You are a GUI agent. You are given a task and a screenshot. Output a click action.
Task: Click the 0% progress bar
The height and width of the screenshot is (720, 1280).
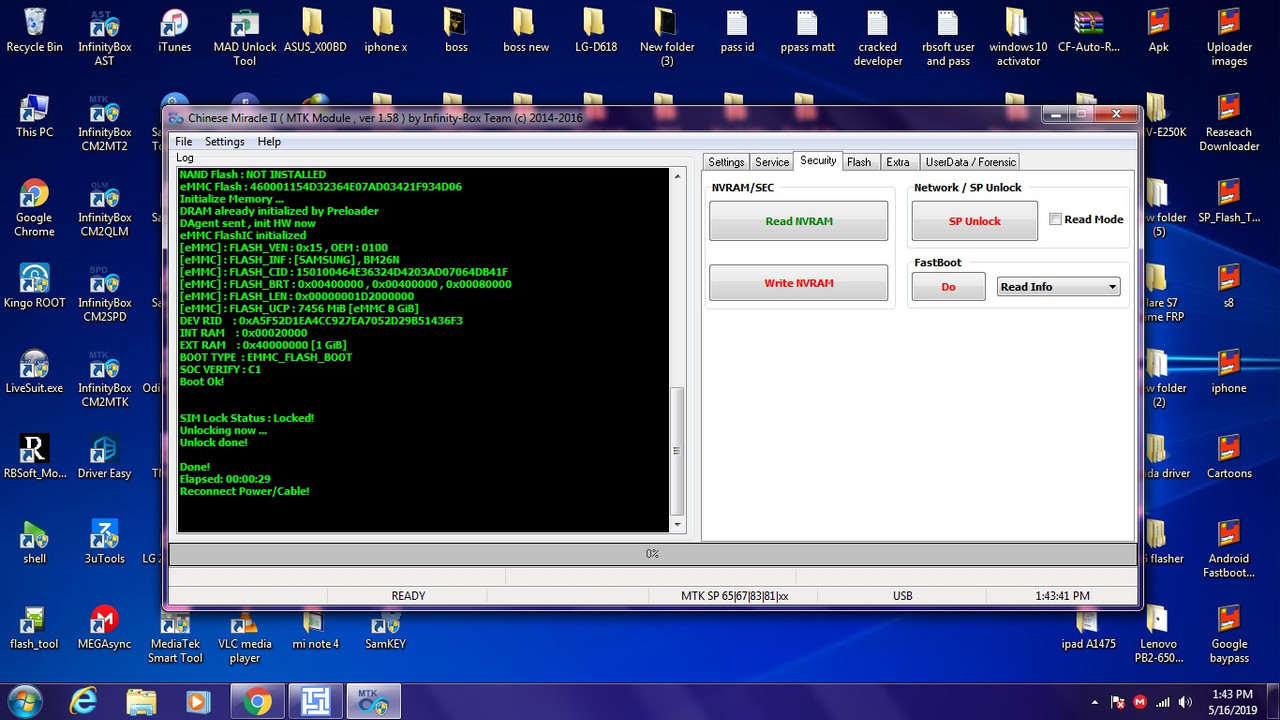click(652, 553)
